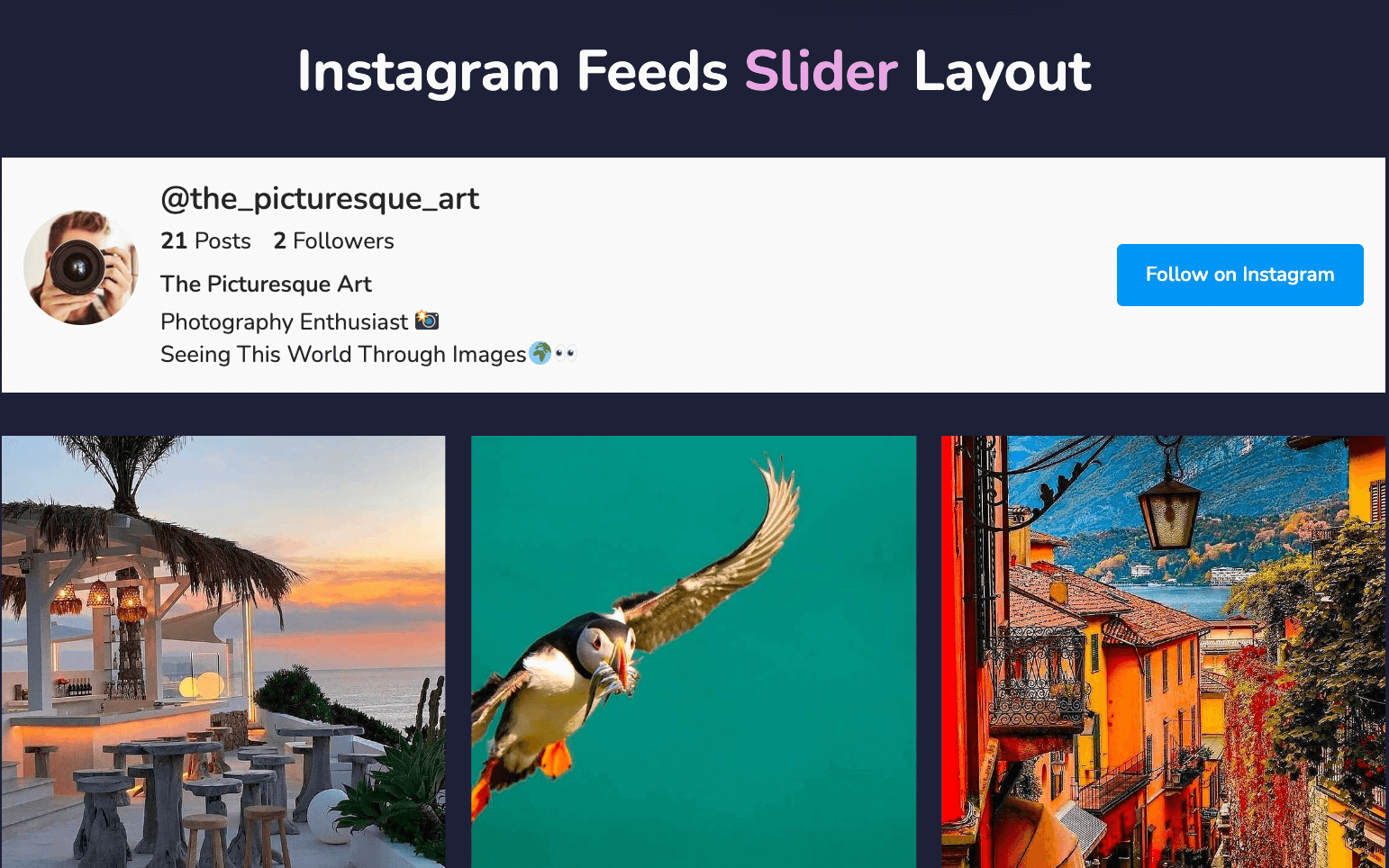Image resolution: width=1389 pixels, height=868 pixels.
Task: Click the Photography Enthusiast bio line
Action: coord(299,321)
